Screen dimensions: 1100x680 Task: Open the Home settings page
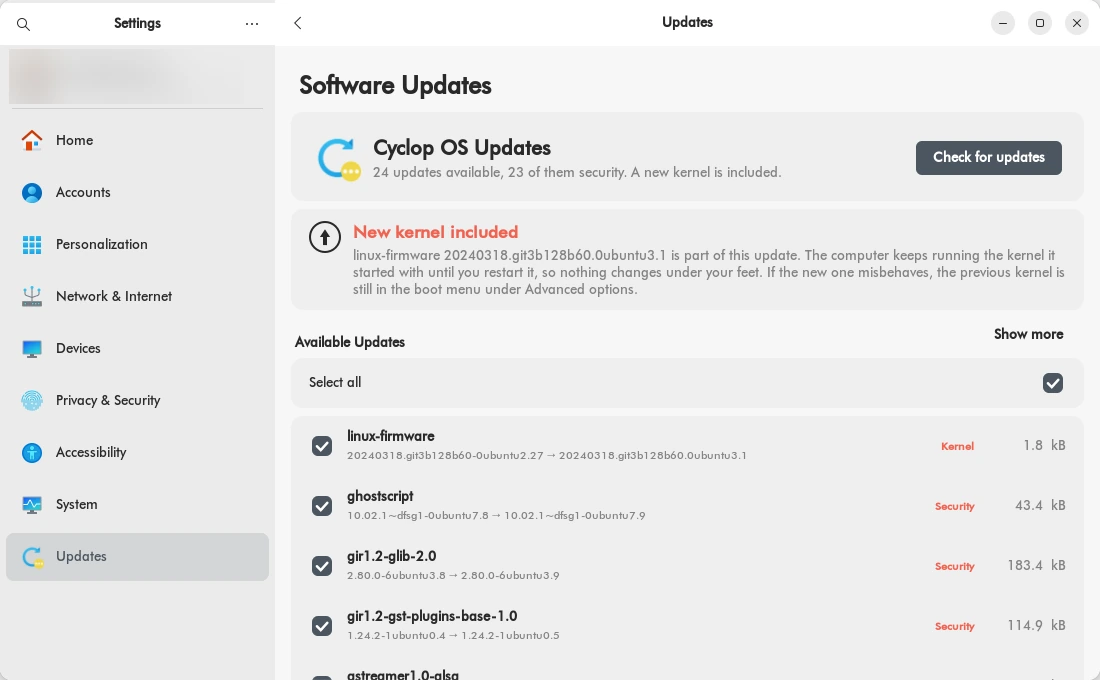[x=138, y=140]
